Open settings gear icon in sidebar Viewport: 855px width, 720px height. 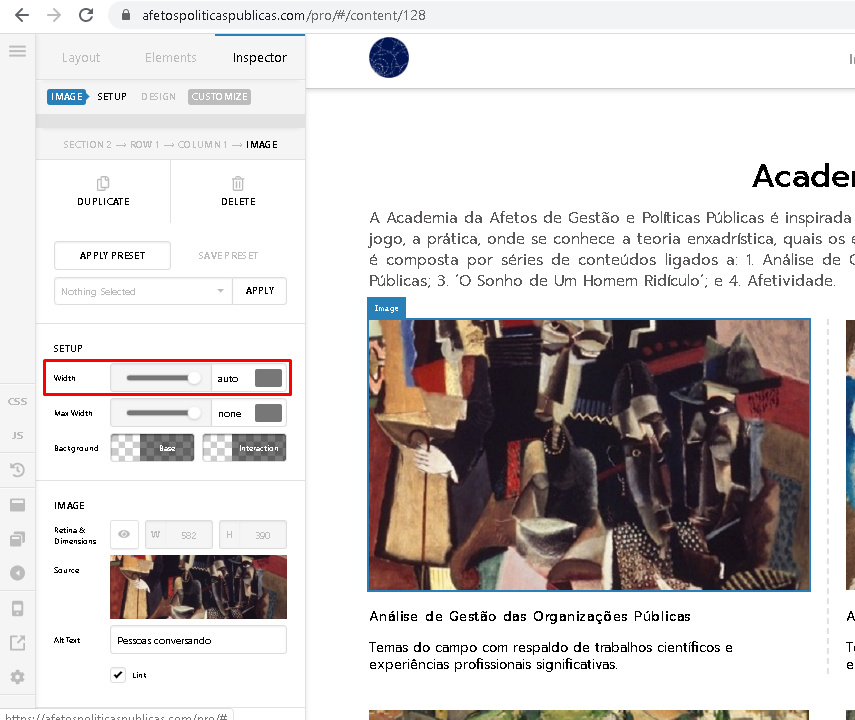pos(17,677)
